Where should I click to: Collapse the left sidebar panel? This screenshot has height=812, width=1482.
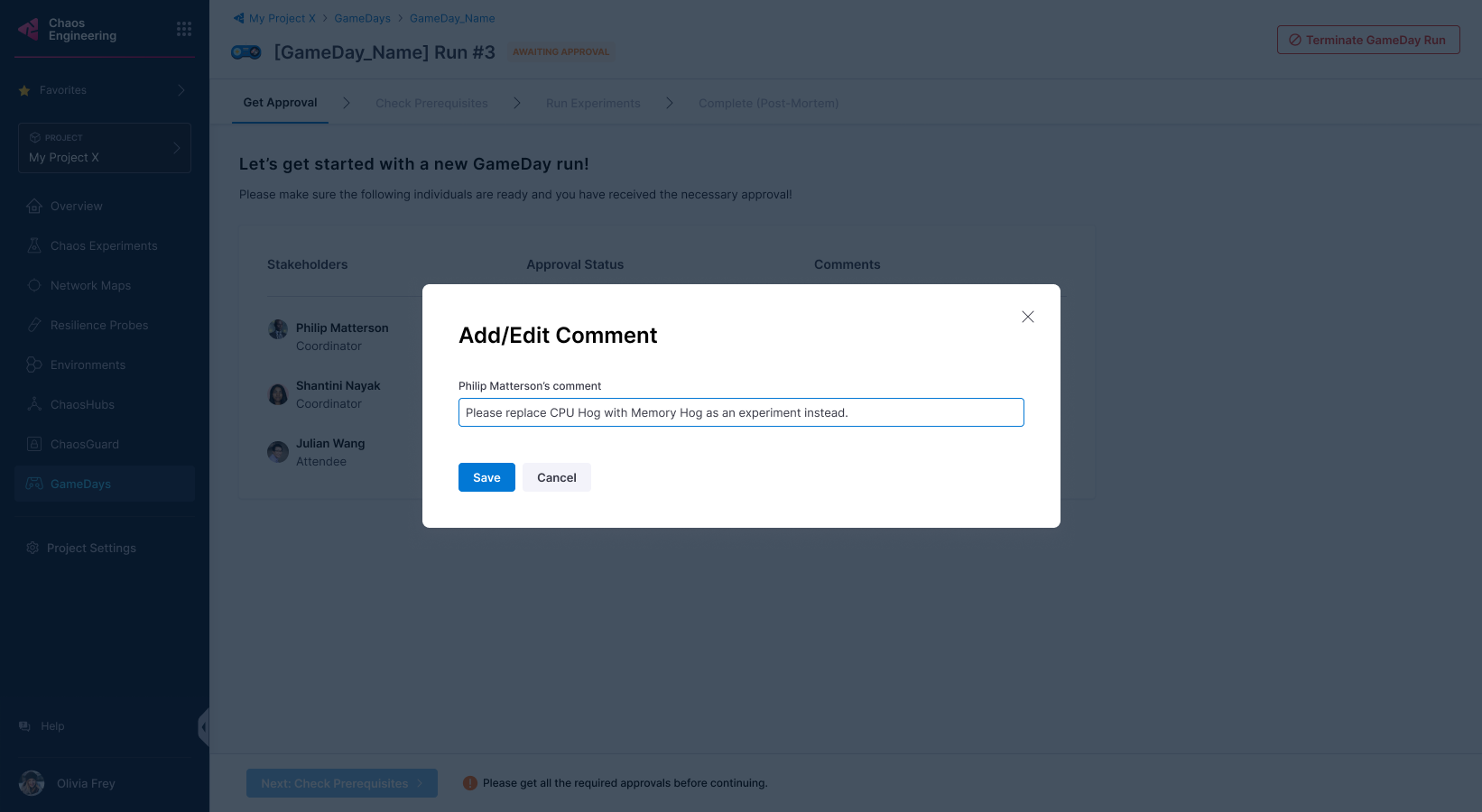[204, 727]
